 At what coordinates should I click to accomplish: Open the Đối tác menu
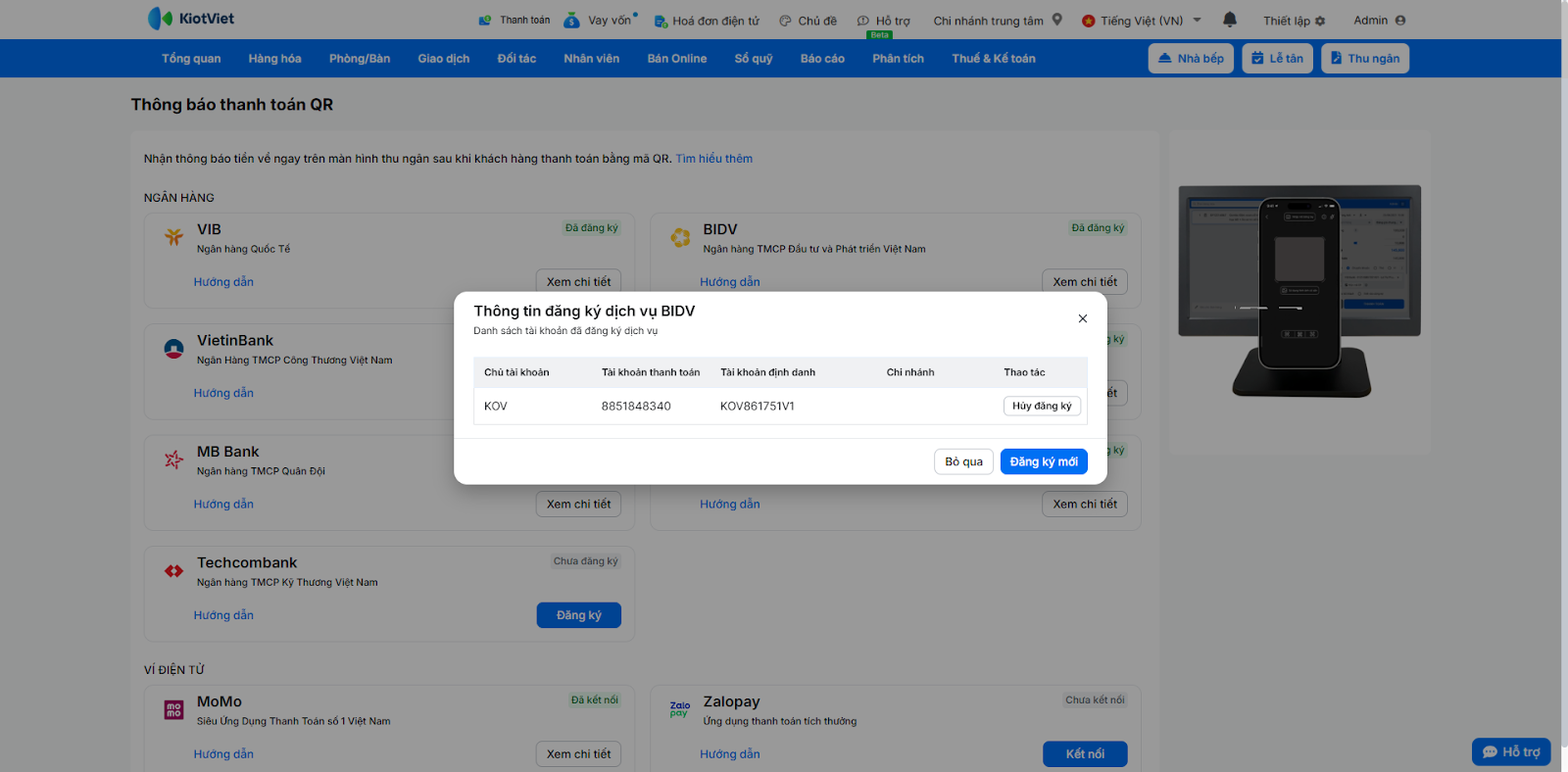coord(516,59)
